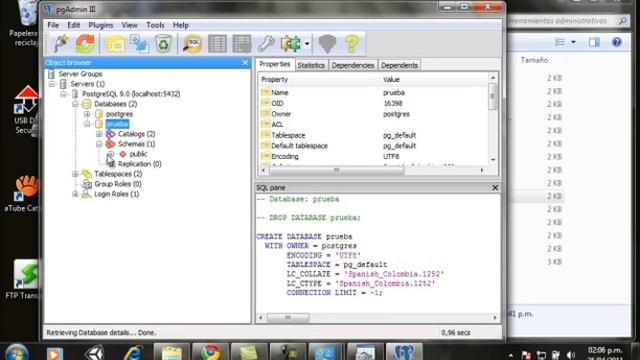The image size is (640, 360).
Task: Open the View menu
Action: tap(129, 25)
